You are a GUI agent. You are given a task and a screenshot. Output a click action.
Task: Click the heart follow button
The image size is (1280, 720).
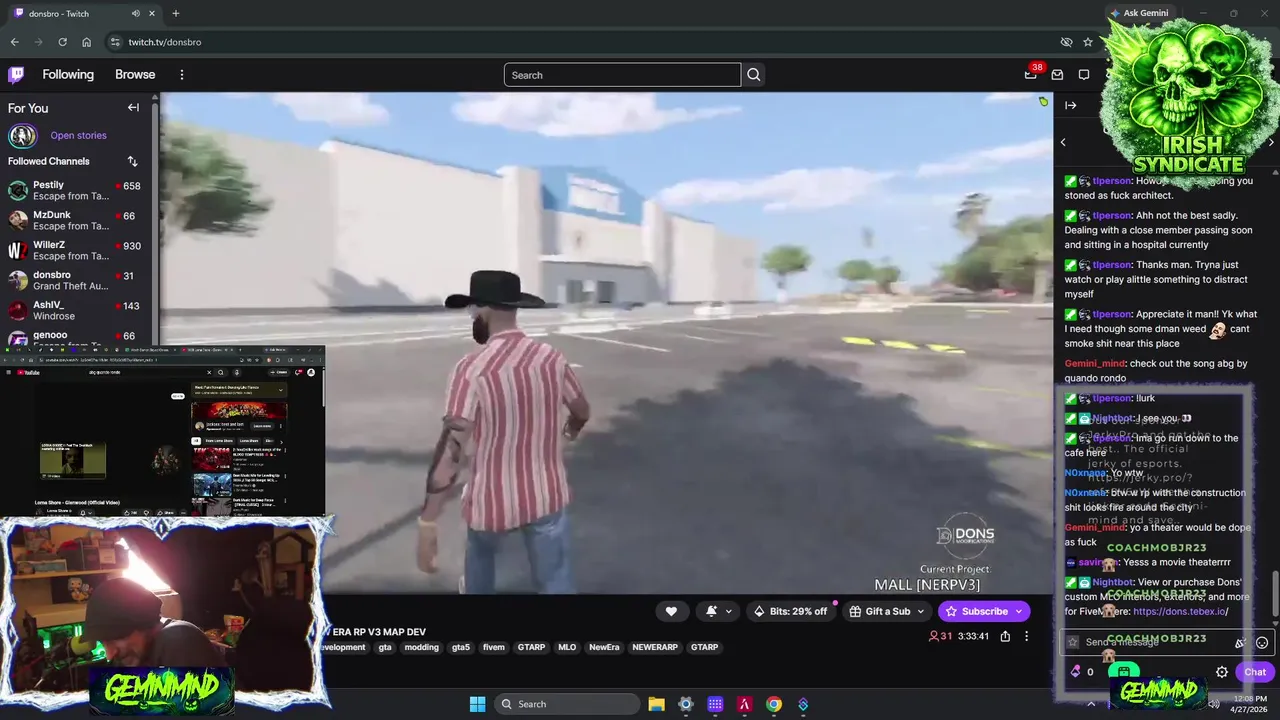click(671, 611)
